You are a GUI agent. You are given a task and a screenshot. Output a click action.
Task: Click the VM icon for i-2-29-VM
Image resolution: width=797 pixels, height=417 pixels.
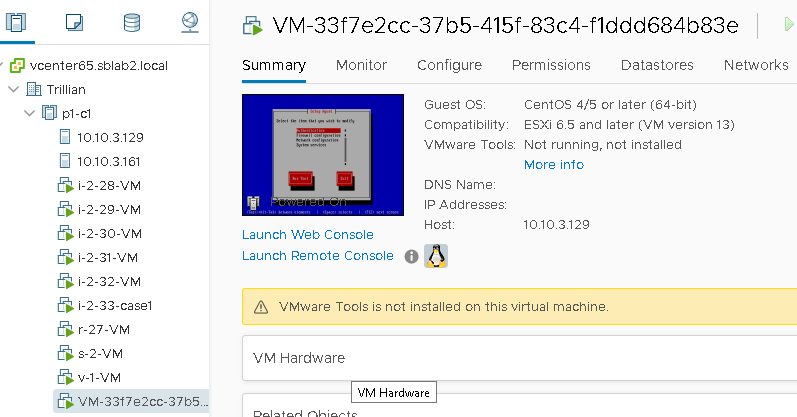pos(66,210)
